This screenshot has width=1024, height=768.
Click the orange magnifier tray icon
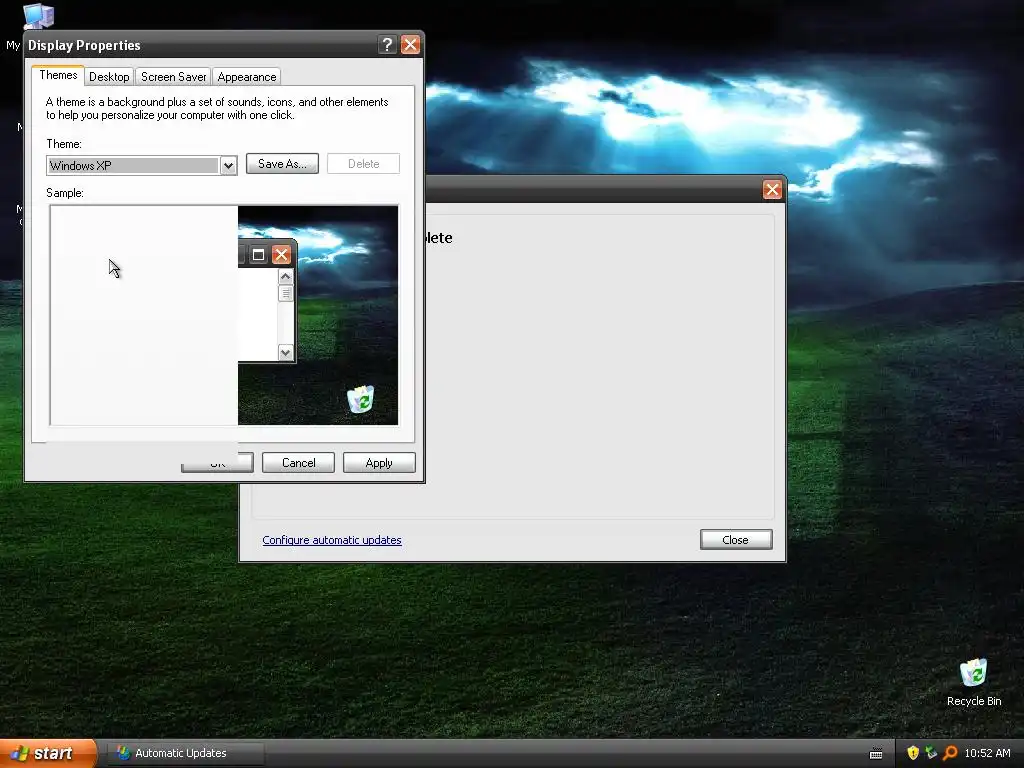950,753
